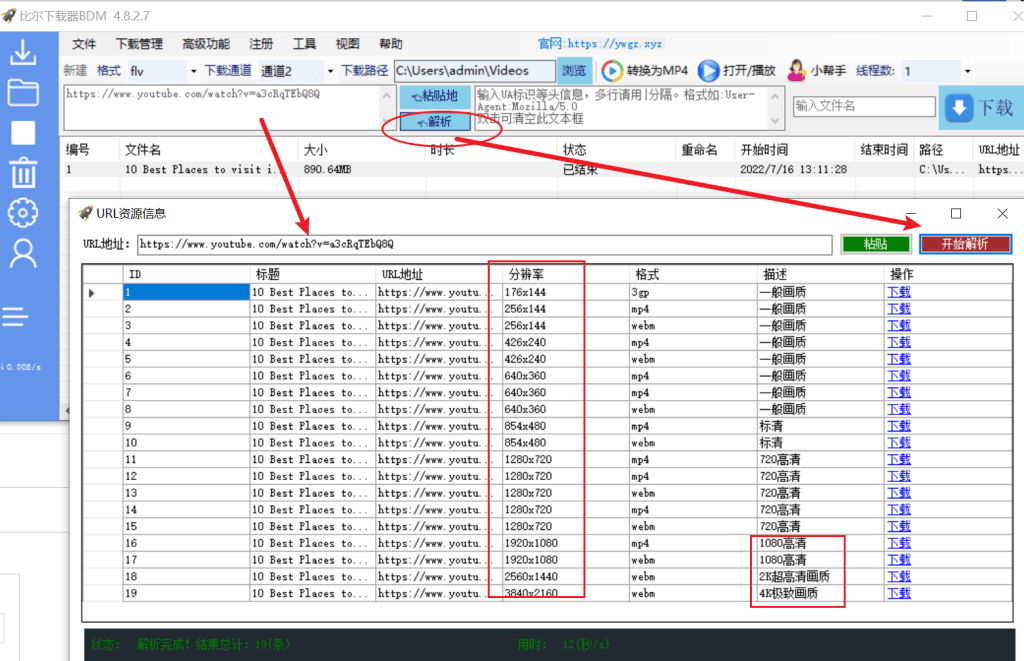Click the 解析完成 status message

[x=213, y=645]
